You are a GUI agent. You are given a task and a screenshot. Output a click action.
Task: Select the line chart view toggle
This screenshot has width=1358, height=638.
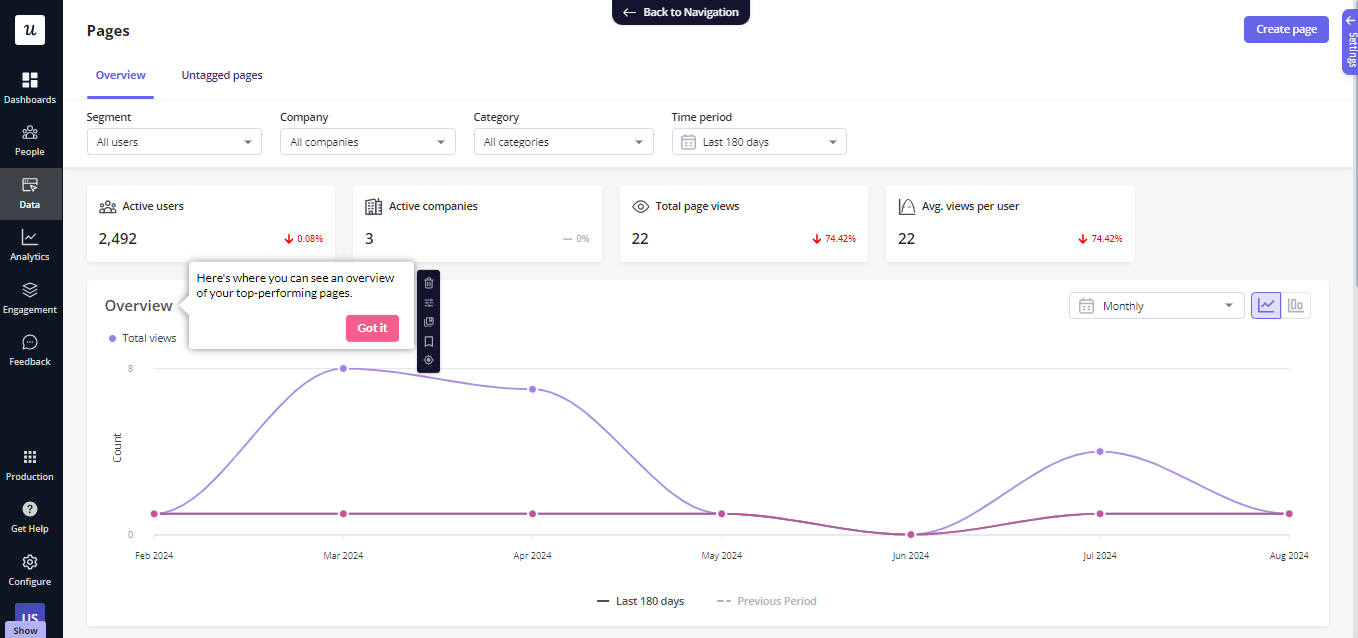tap(1266, 306)
